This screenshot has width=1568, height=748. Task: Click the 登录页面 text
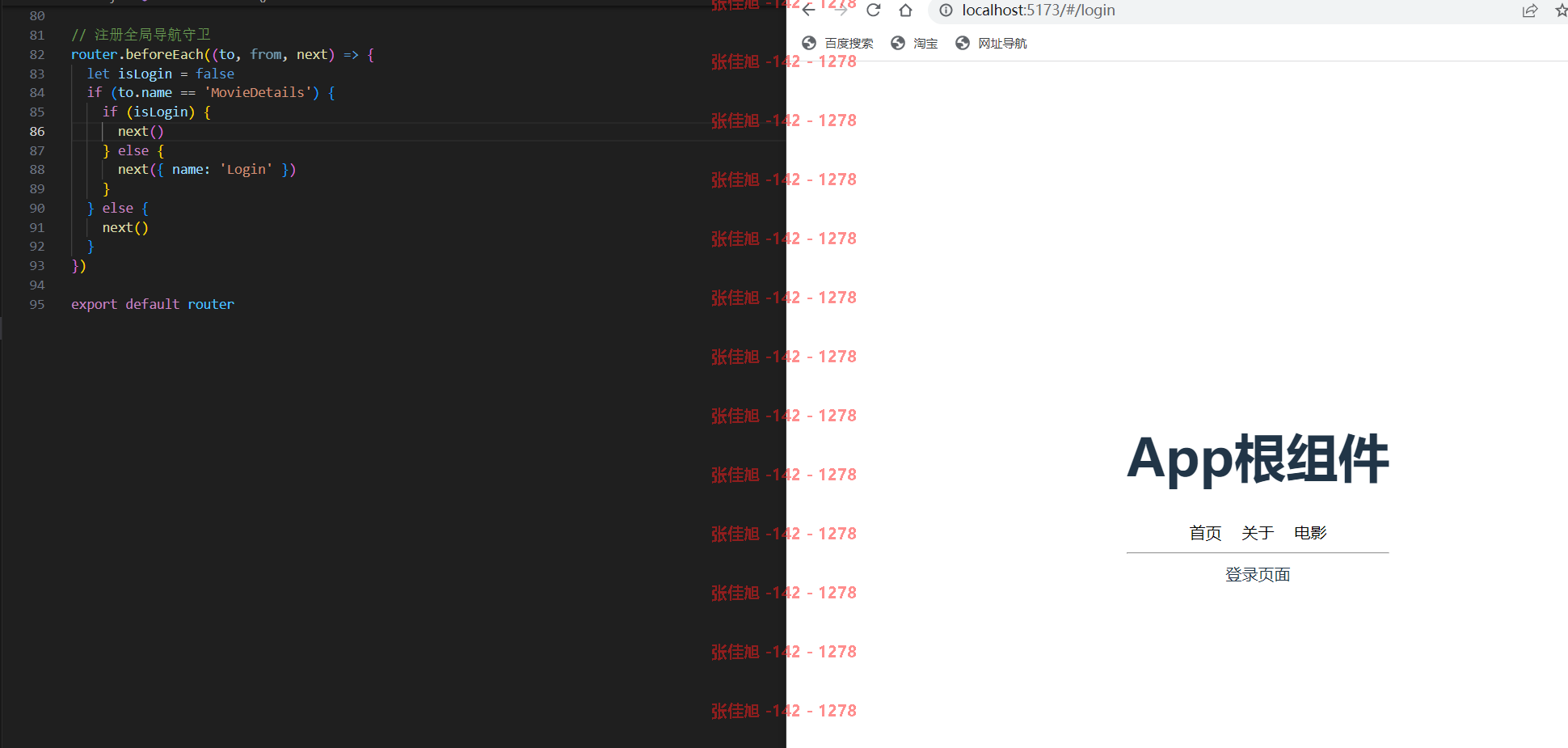tap(1258, 575)
